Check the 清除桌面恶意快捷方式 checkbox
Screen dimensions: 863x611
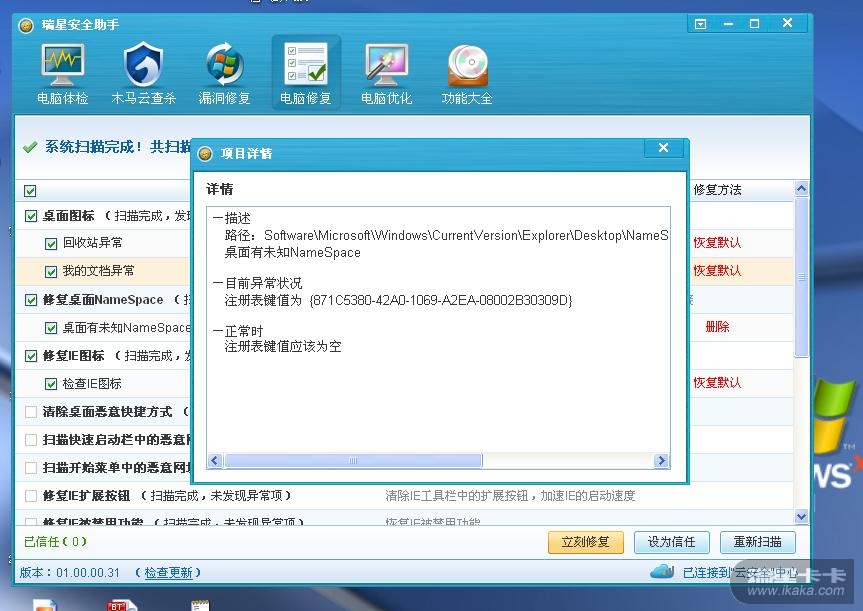[x=31, y=412]
